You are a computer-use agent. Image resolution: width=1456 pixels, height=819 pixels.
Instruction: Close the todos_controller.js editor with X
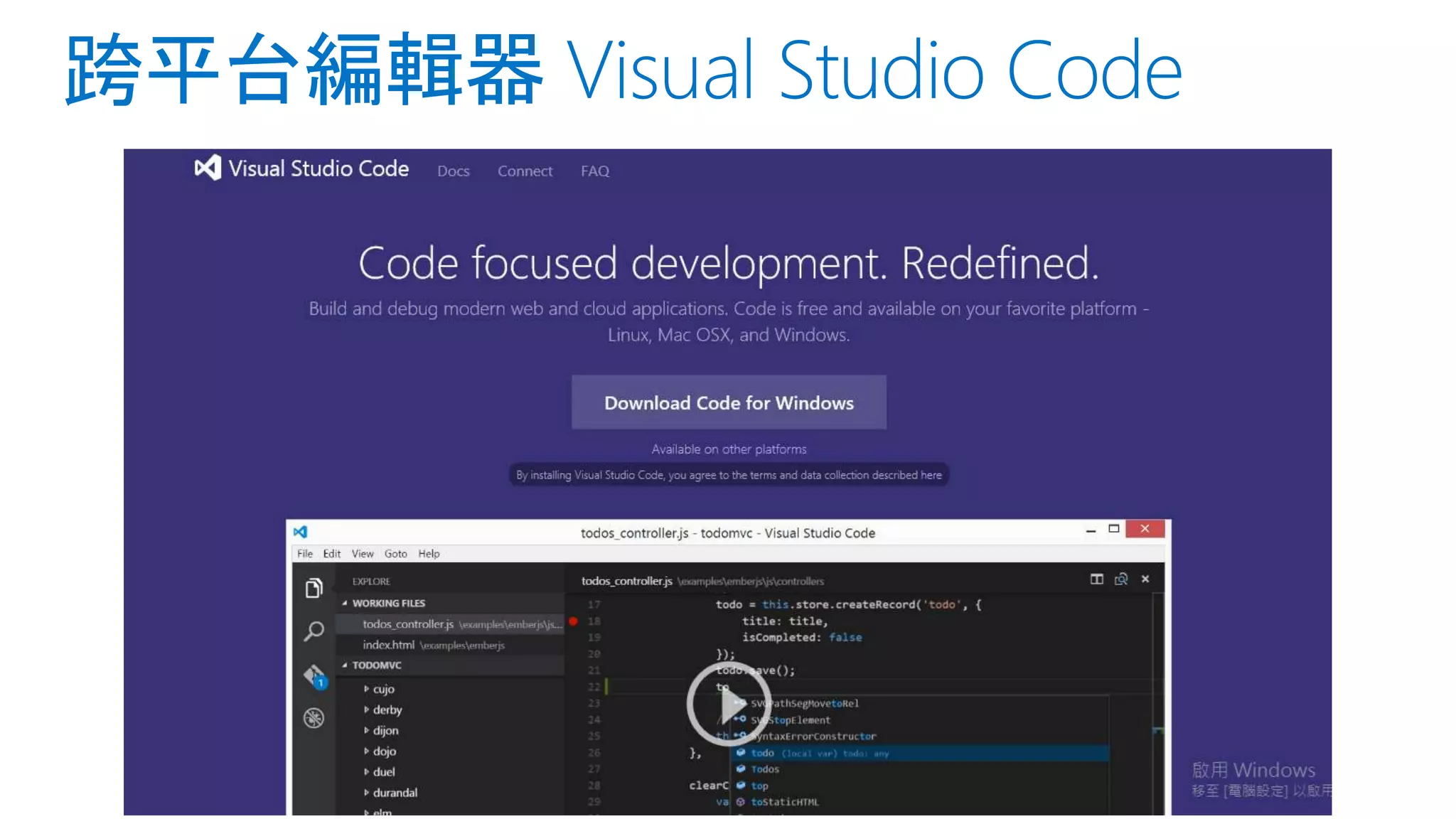pos(1145,579)
